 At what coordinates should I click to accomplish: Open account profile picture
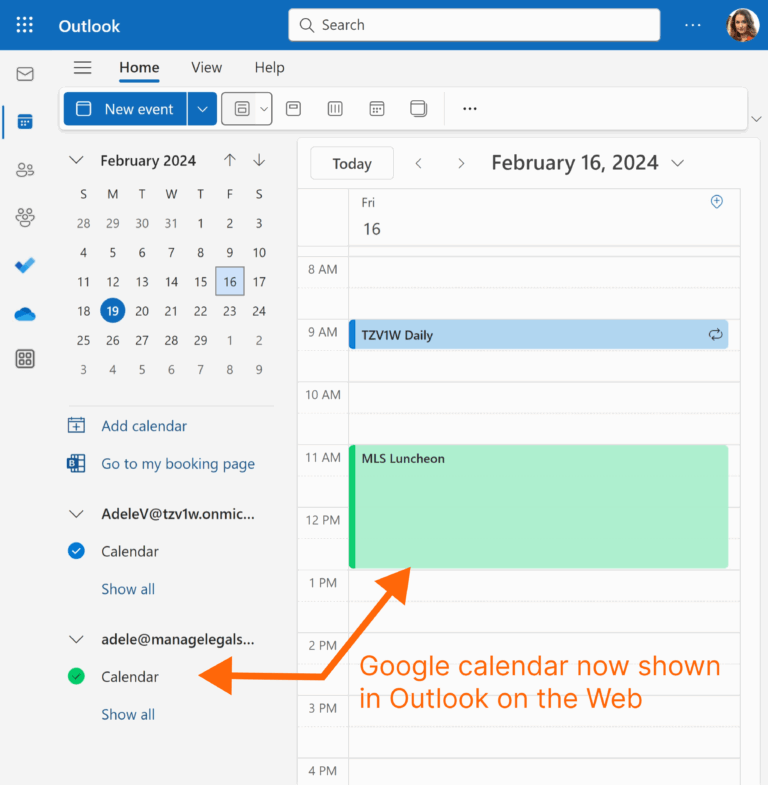(743, 25)
